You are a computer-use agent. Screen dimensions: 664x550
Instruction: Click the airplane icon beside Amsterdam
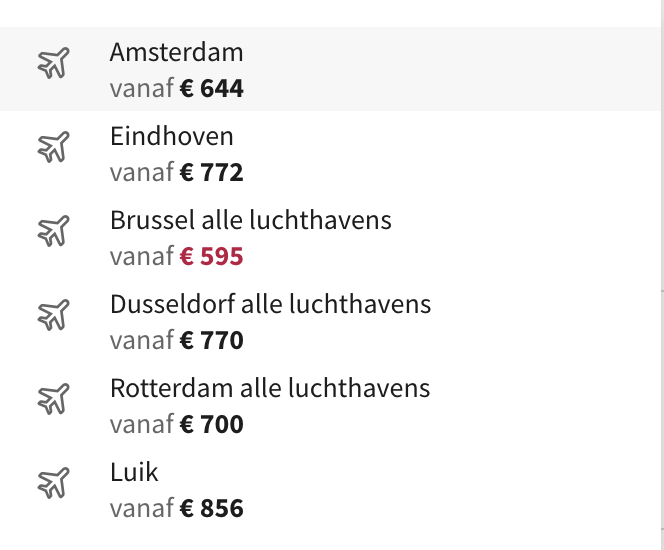(x=53, y=63)
